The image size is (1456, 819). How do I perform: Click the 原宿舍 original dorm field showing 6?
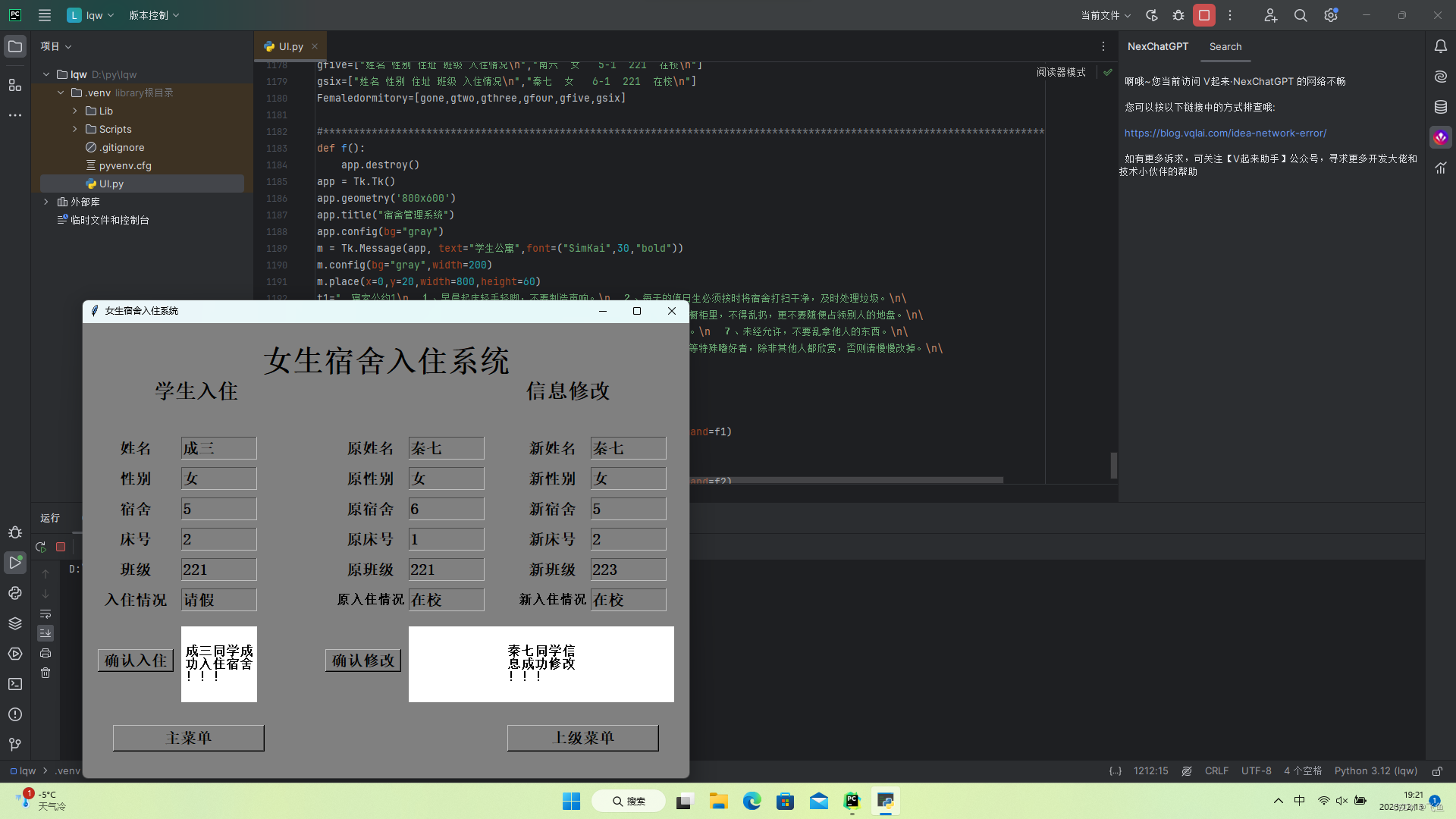(x=447, y=509)
